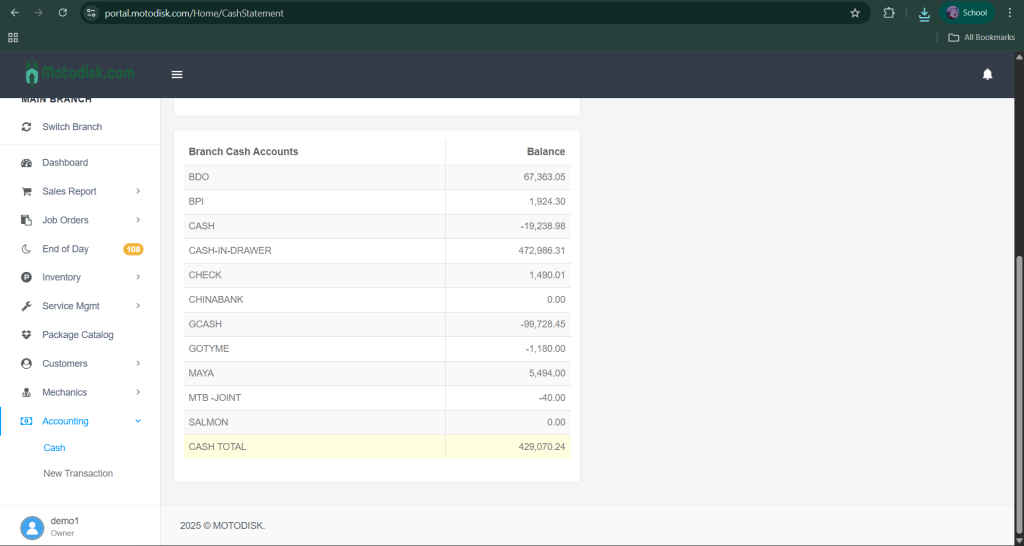Click the Sales Report cart icon

(26, 191)
